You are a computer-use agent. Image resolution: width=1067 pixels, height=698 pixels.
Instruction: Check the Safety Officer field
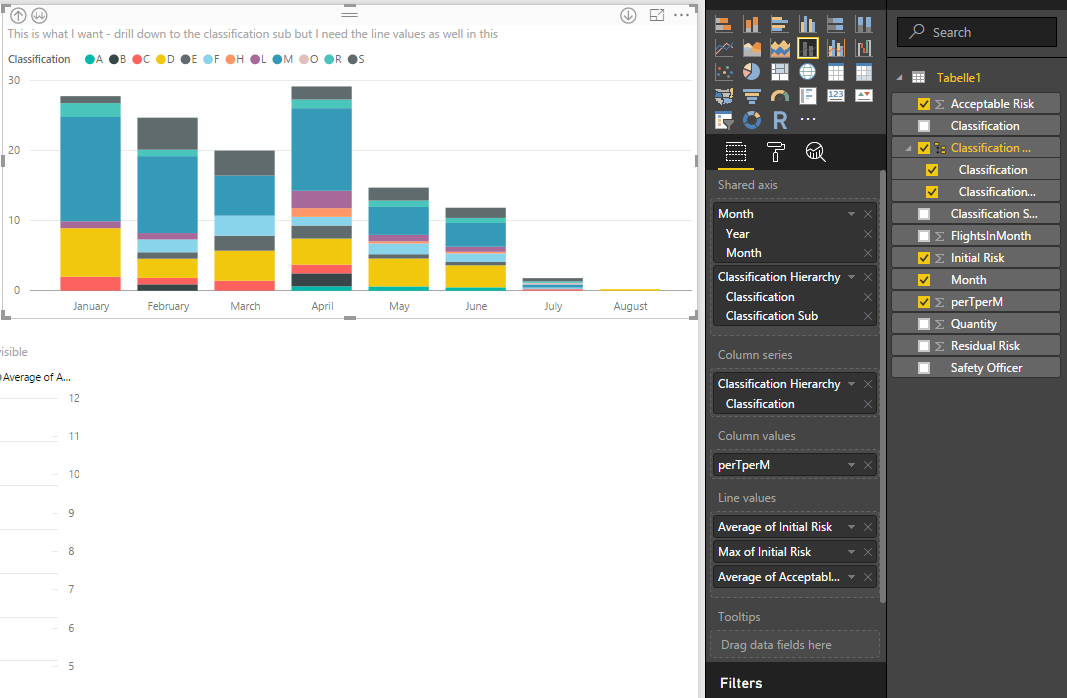(923, 368)
